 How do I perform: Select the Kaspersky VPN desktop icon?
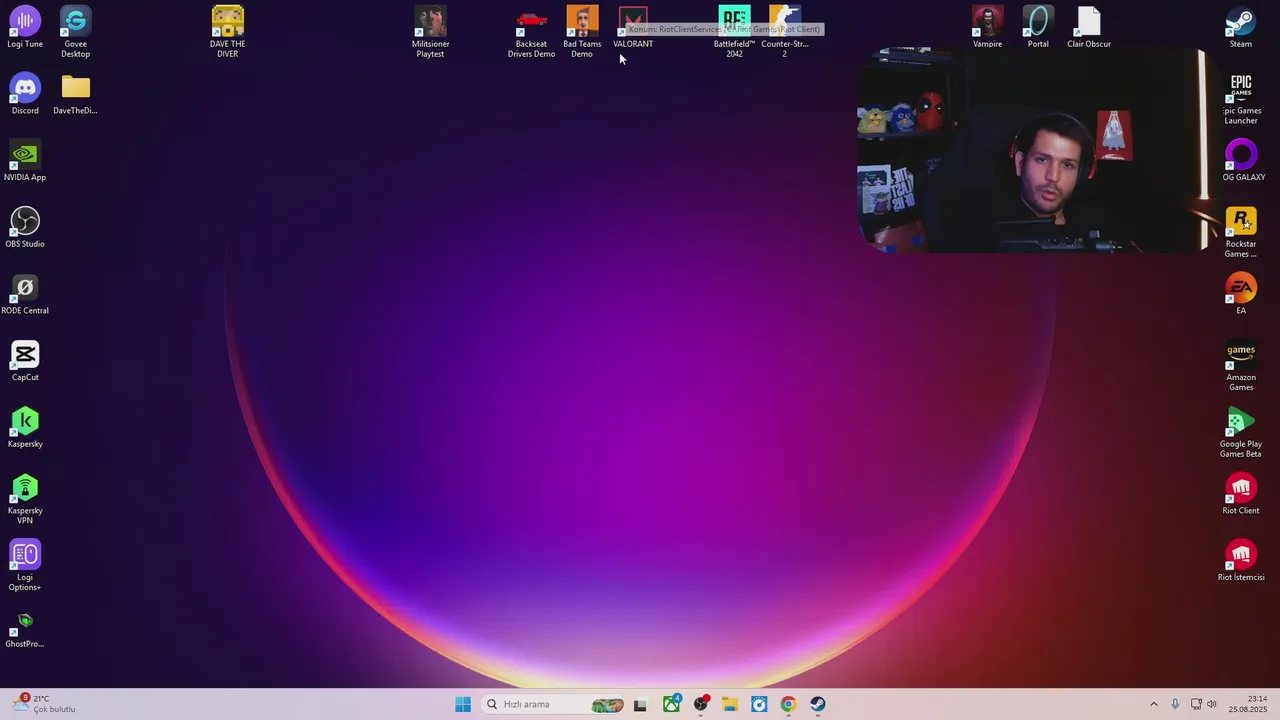coord(25,499)
